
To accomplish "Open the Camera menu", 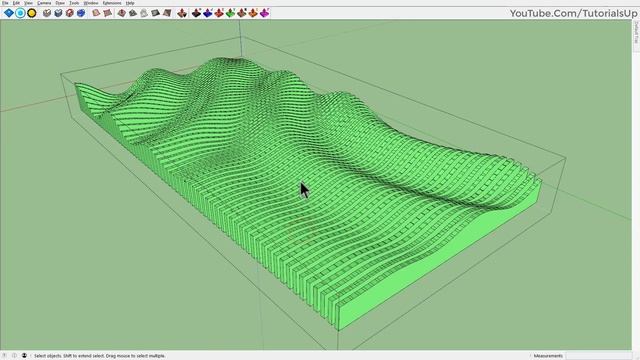I will point(44,3).
